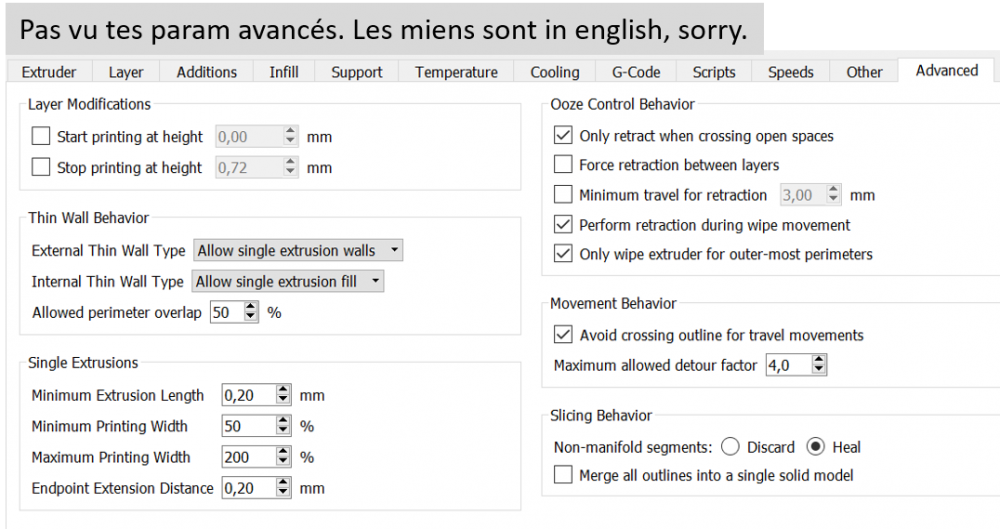Screen dimensions: 1000x529
Task: Switch to the Infill tab
Action: coord(284,72)
